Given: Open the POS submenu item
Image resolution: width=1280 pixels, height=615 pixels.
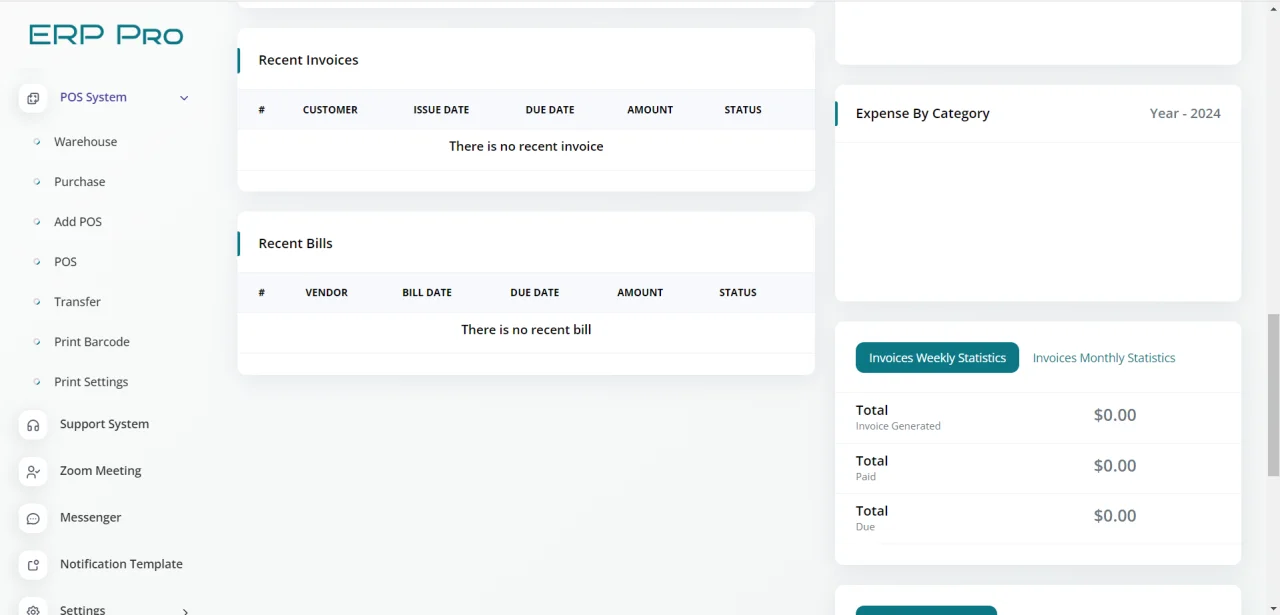Looking at the screenshot, I should [65, 262].
